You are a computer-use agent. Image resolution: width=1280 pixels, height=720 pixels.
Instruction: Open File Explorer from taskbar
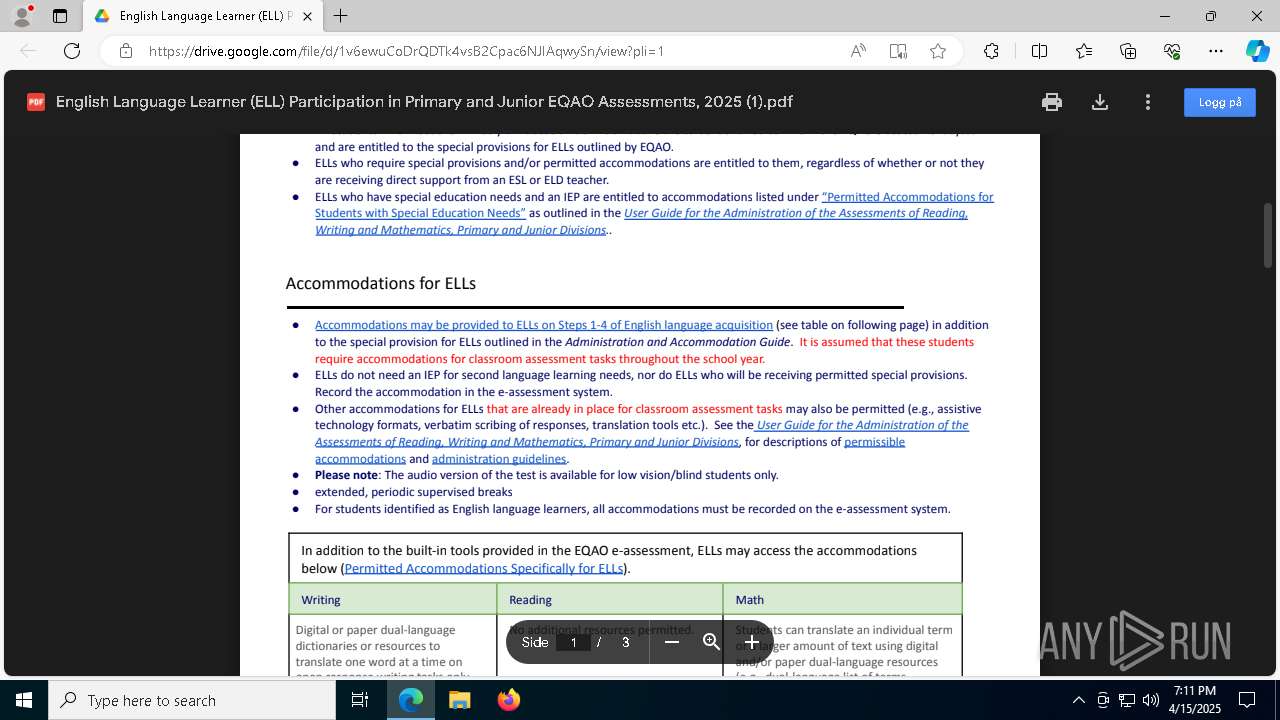click(x=459, y=700)
